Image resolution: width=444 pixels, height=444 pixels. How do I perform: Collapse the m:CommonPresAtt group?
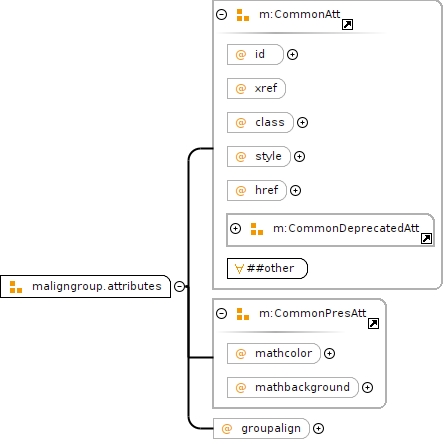(x=221, y=313)
